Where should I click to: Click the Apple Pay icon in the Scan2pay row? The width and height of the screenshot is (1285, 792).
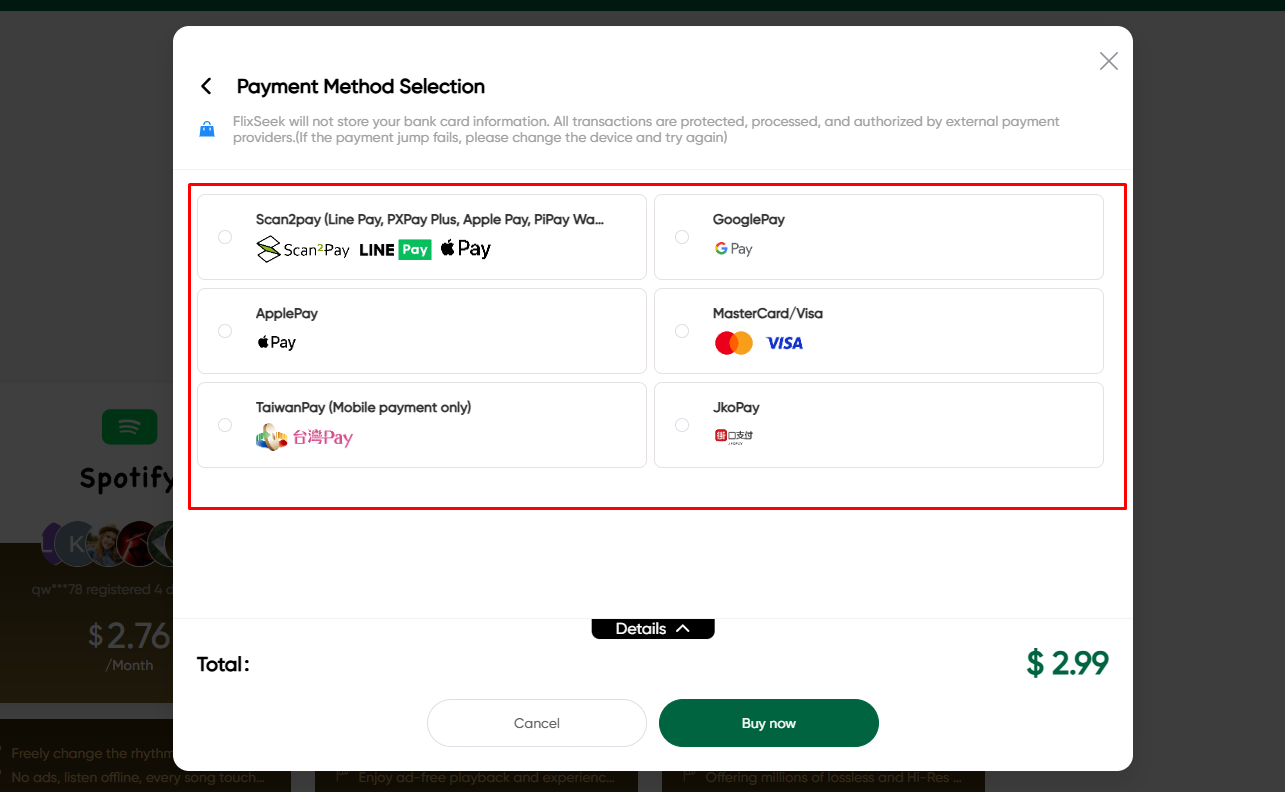(464, 249)
